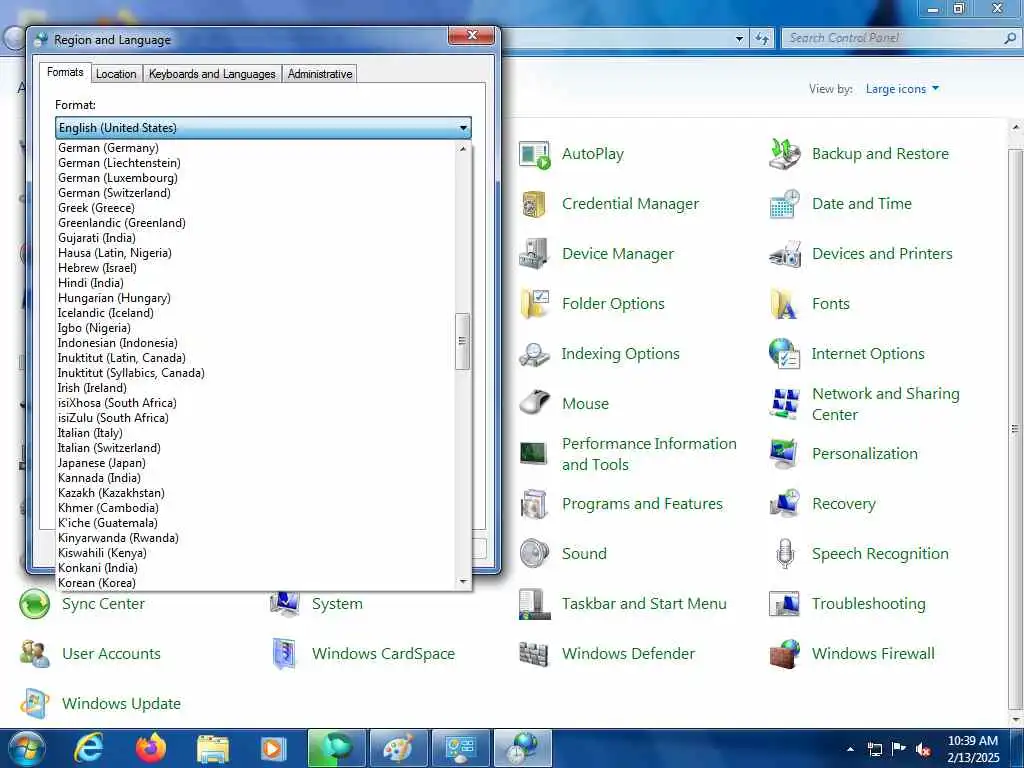Click the Search Control Panel field
The width and height of the screenshot is (1024, 768).
coord(893,39)
